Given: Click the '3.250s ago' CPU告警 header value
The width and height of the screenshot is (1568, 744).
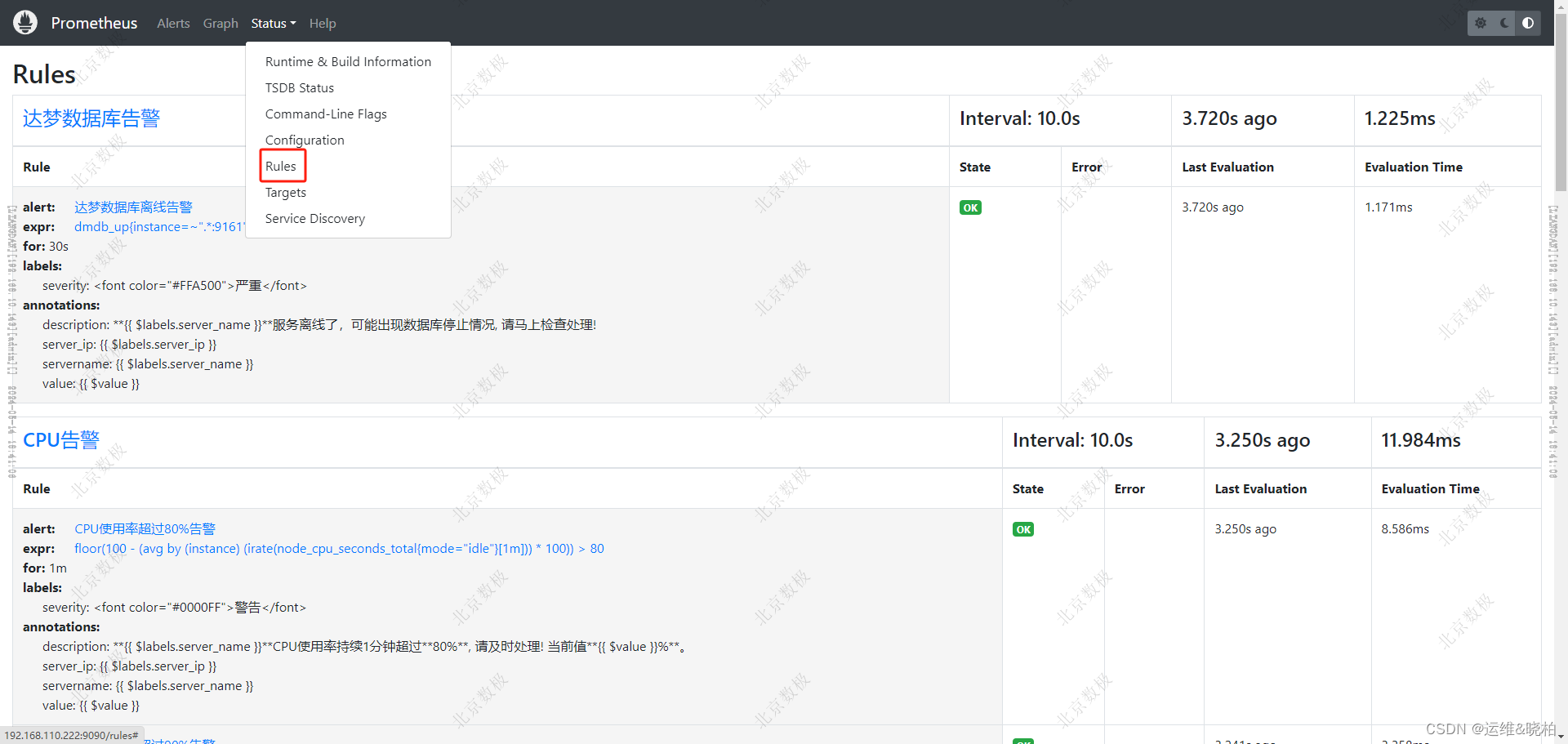Looking at the screenshot, I should (x=1262, y=440).
